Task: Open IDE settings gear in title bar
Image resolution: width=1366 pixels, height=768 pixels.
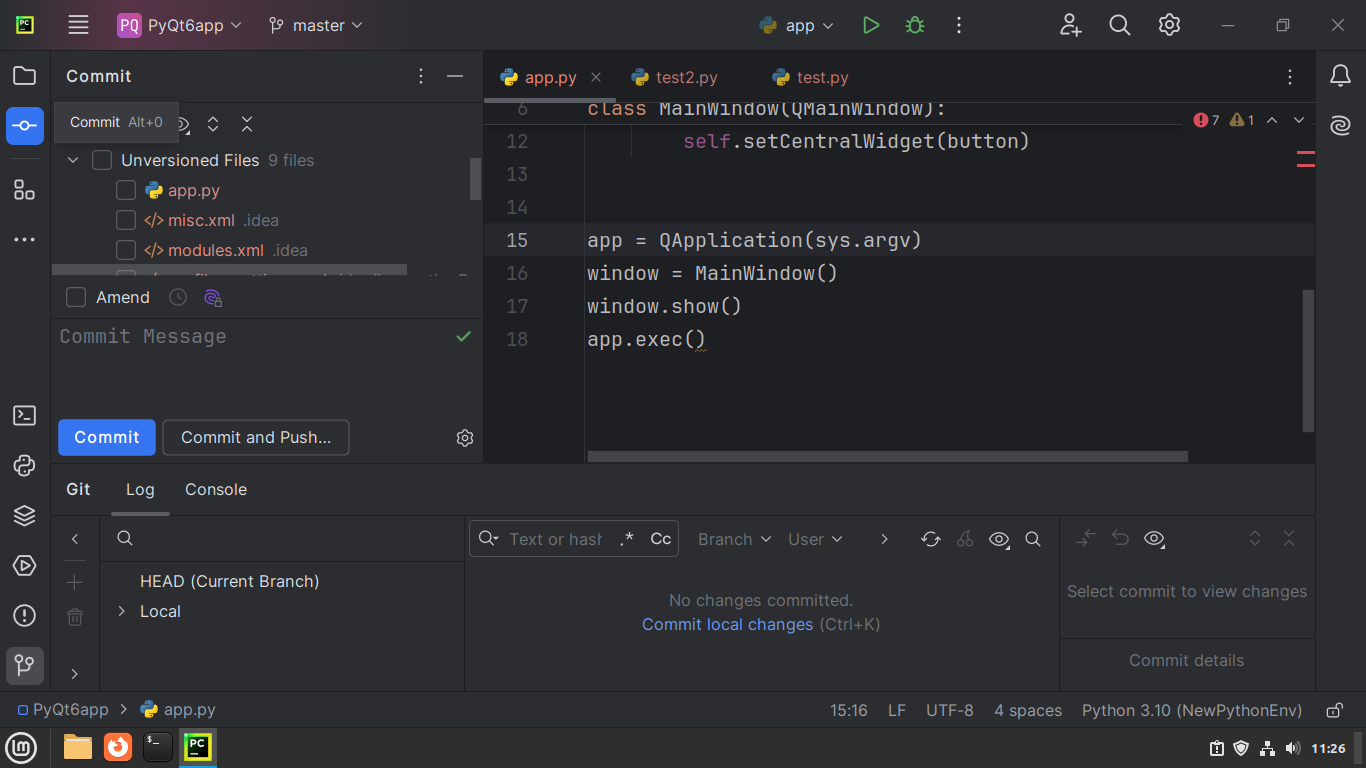Action: 1169,26
